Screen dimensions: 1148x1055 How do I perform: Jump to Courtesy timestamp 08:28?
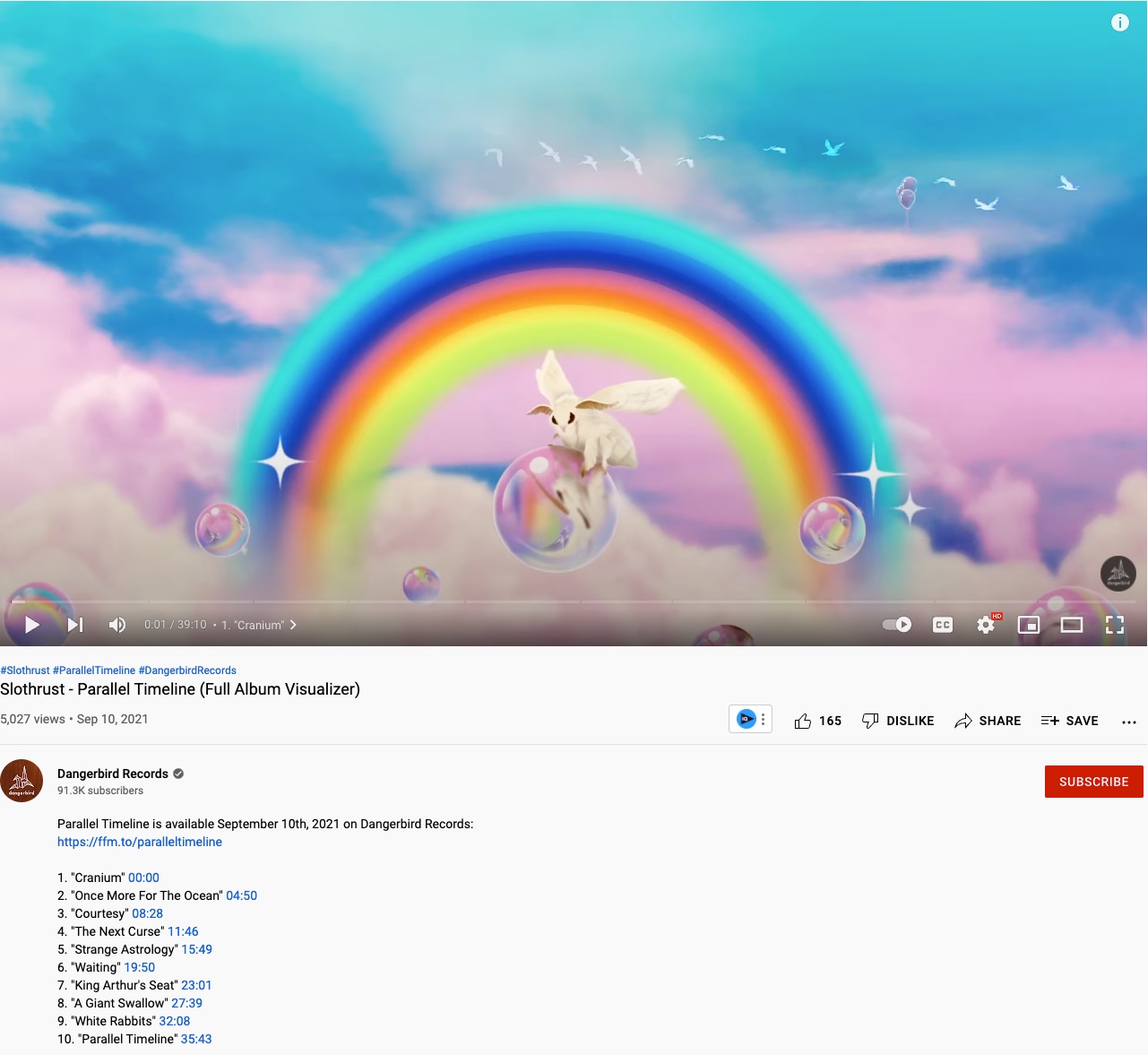[x=147, y=913]
